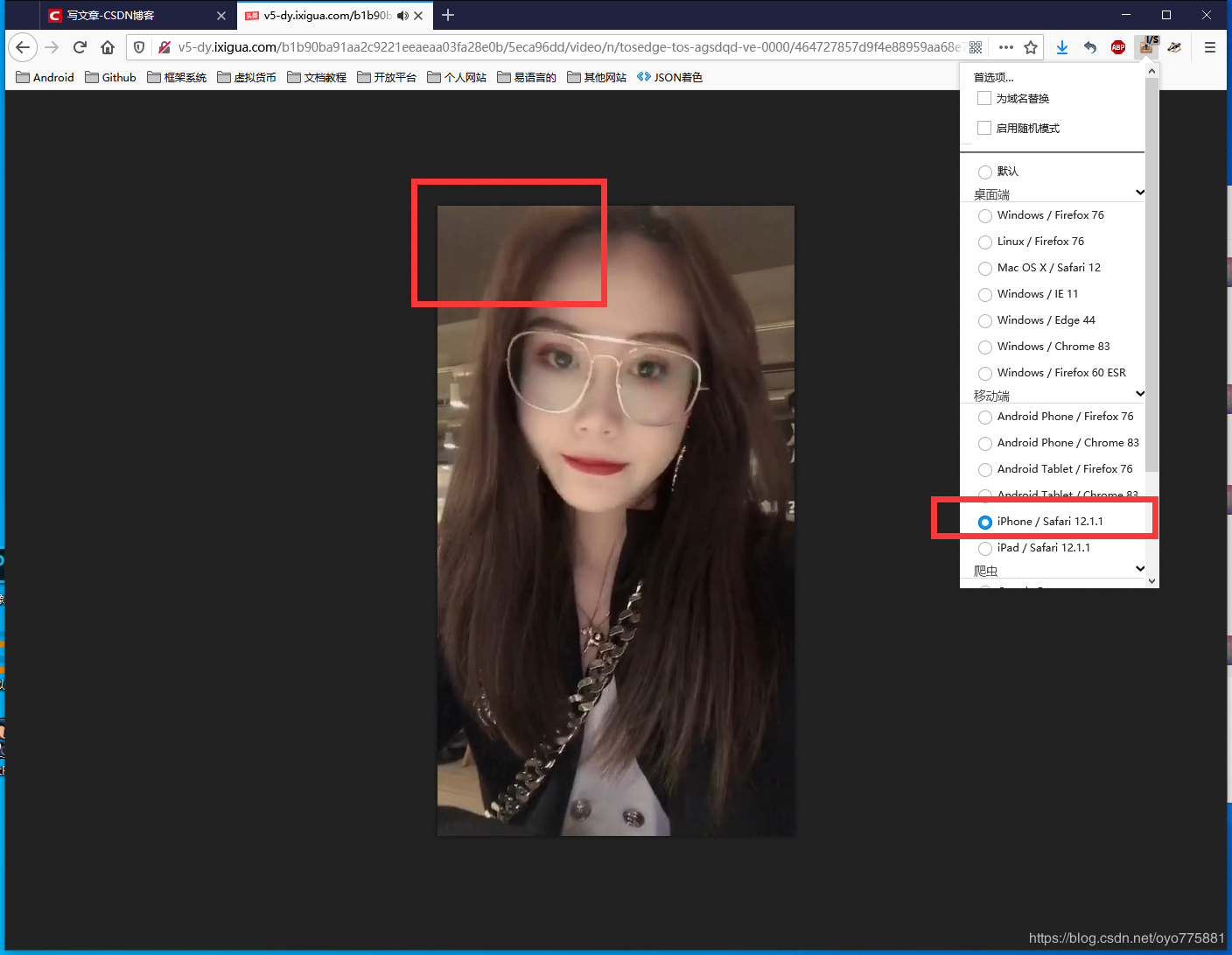Open page actions three-dot menu
Viewport: 1232px width, 955px height.
[1005, 47]
